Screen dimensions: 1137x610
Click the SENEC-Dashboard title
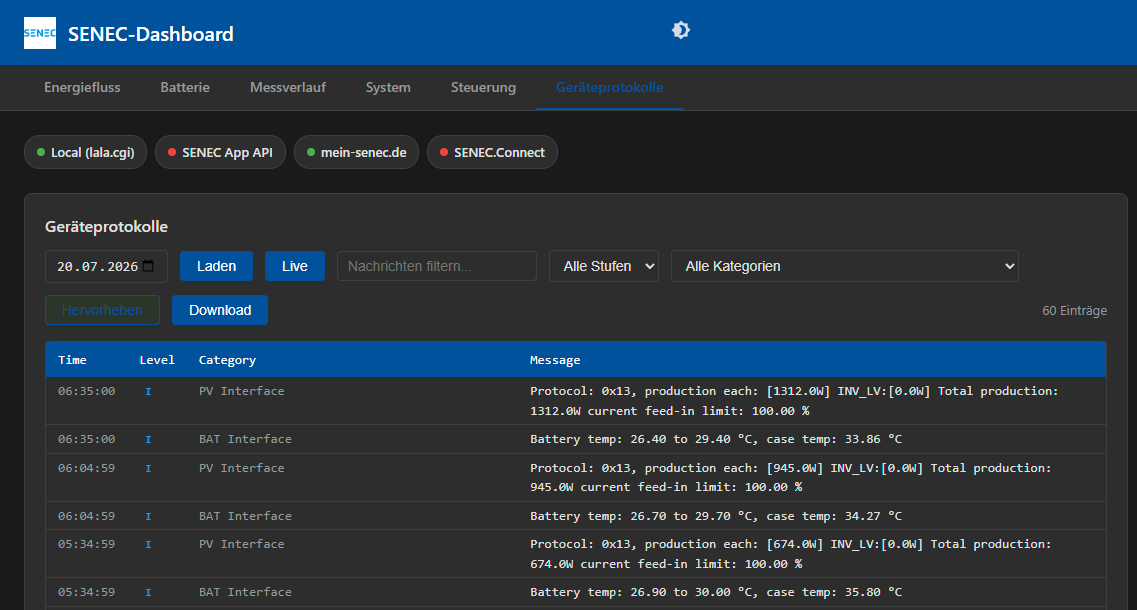(151, 34)
